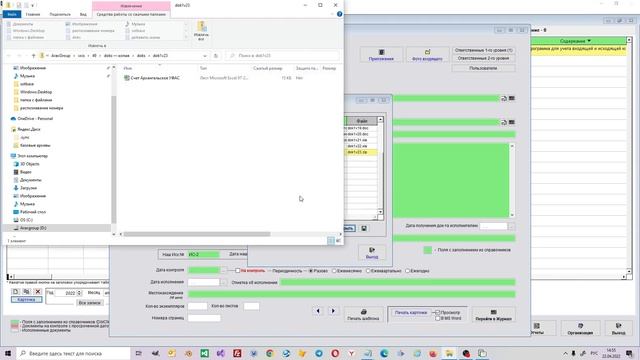The height and width of the screenshot is (360, 640).
Task: Click the Windows taskbar search box
Action: [x=73, y=353]
